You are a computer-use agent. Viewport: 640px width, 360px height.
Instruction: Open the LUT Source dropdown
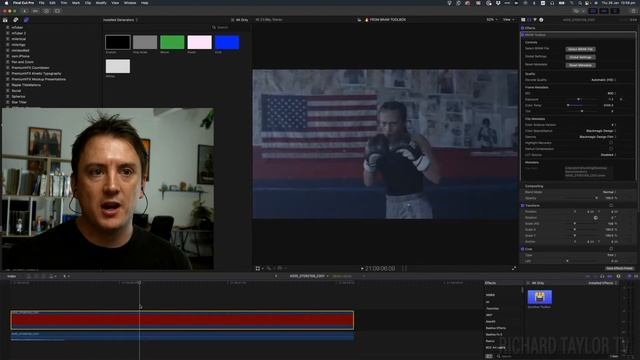(608, 155)
